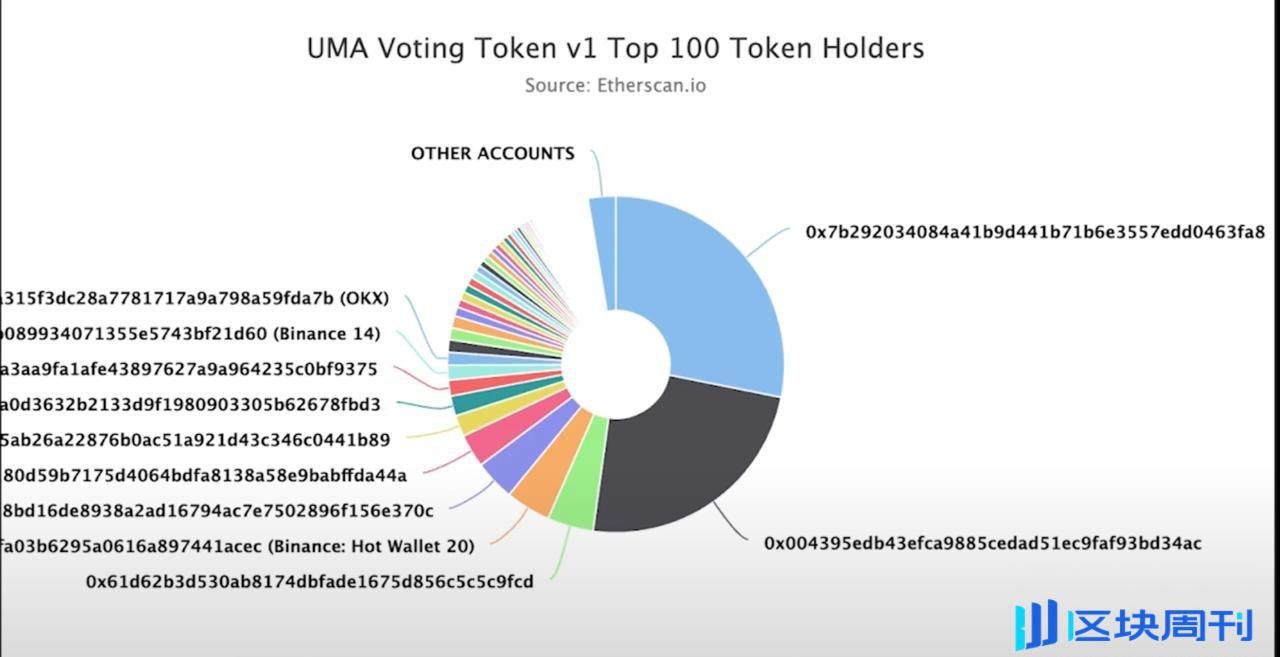Select the small Other Accounts slice

602,250
